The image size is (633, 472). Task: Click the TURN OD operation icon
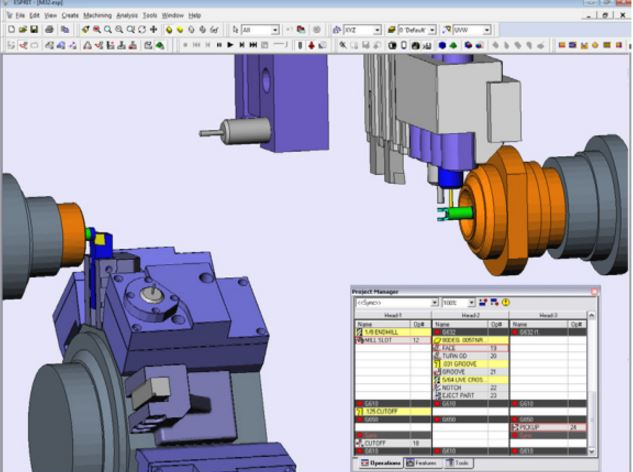[437, 356]
